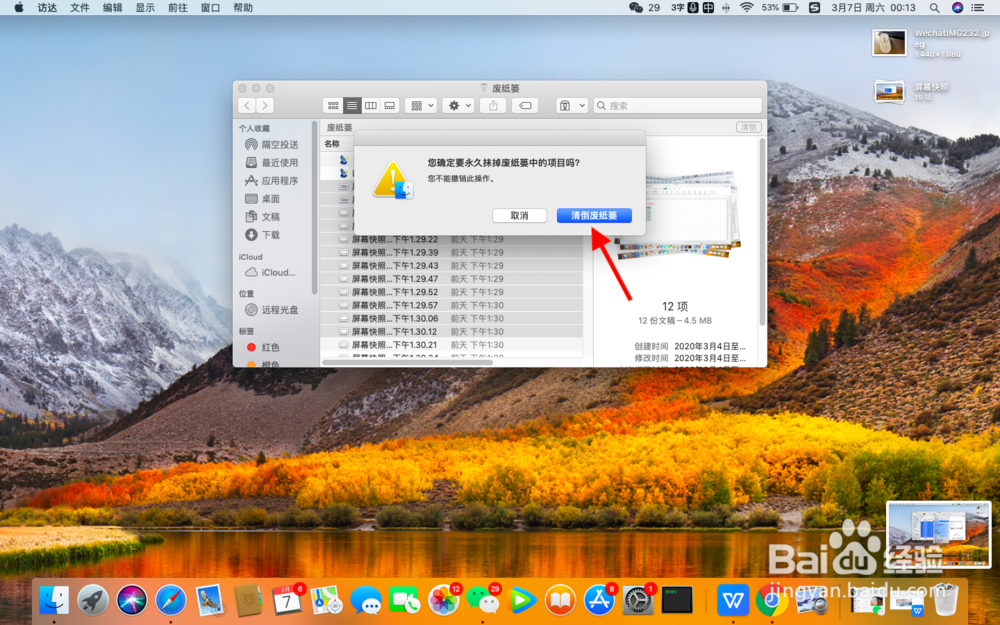This screenshot has width=1000, height=625.
Task: Select file 屏幕快照...下午1.30.06
Action: pos(451,318)
